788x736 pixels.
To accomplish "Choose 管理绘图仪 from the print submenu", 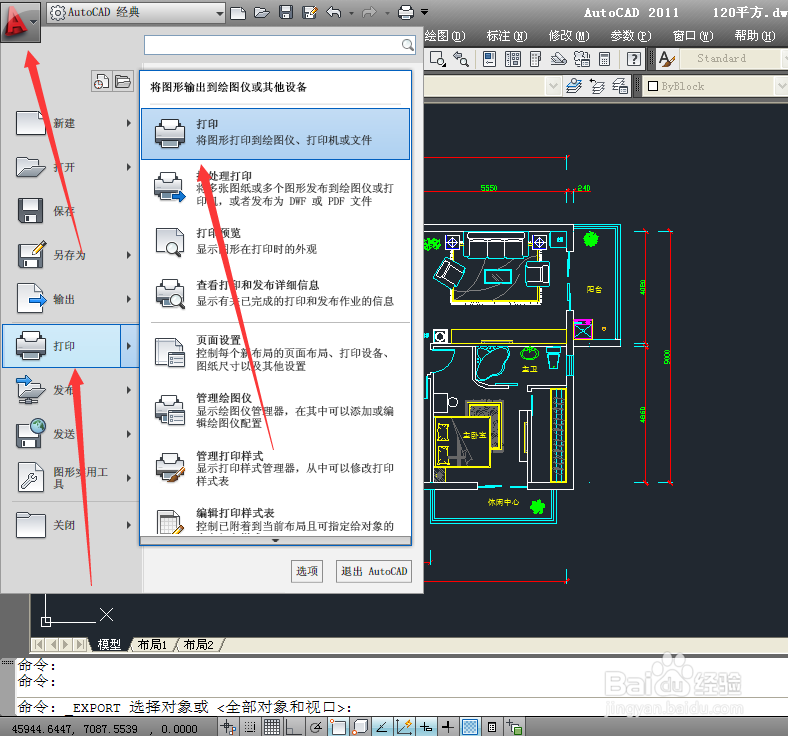I will pyautogui.click(x=275, y=410).
